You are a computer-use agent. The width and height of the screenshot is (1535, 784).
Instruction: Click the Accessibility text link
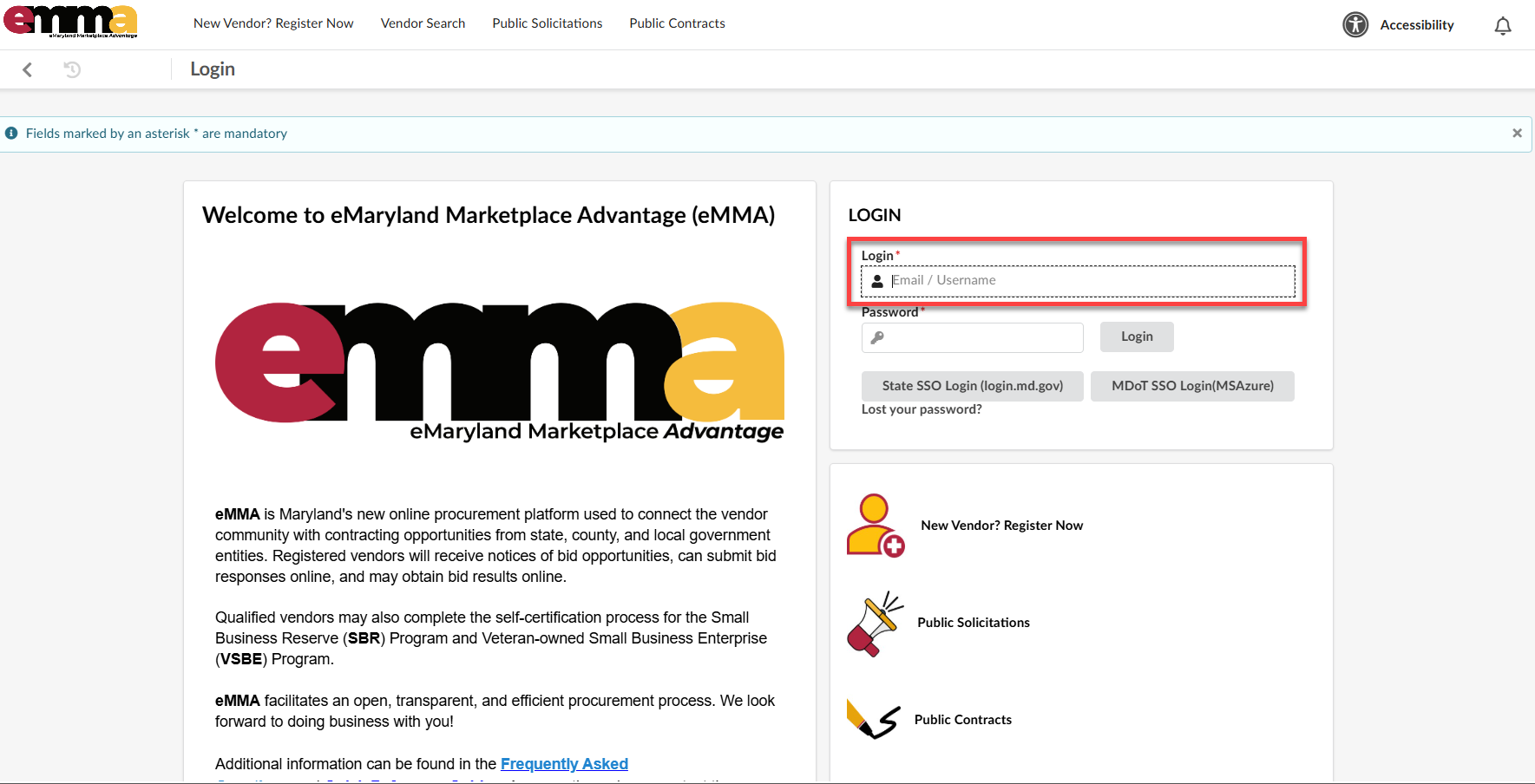coord(1417,25)
